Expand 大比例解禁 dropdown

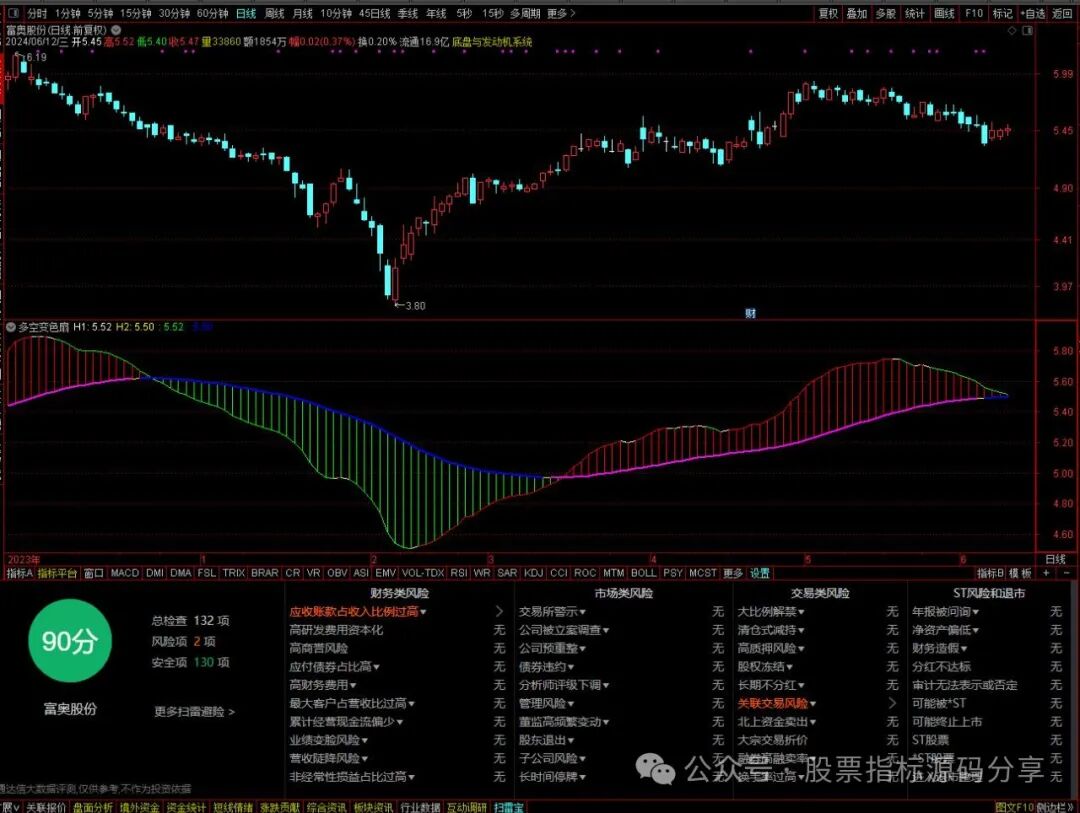[771, 611]
